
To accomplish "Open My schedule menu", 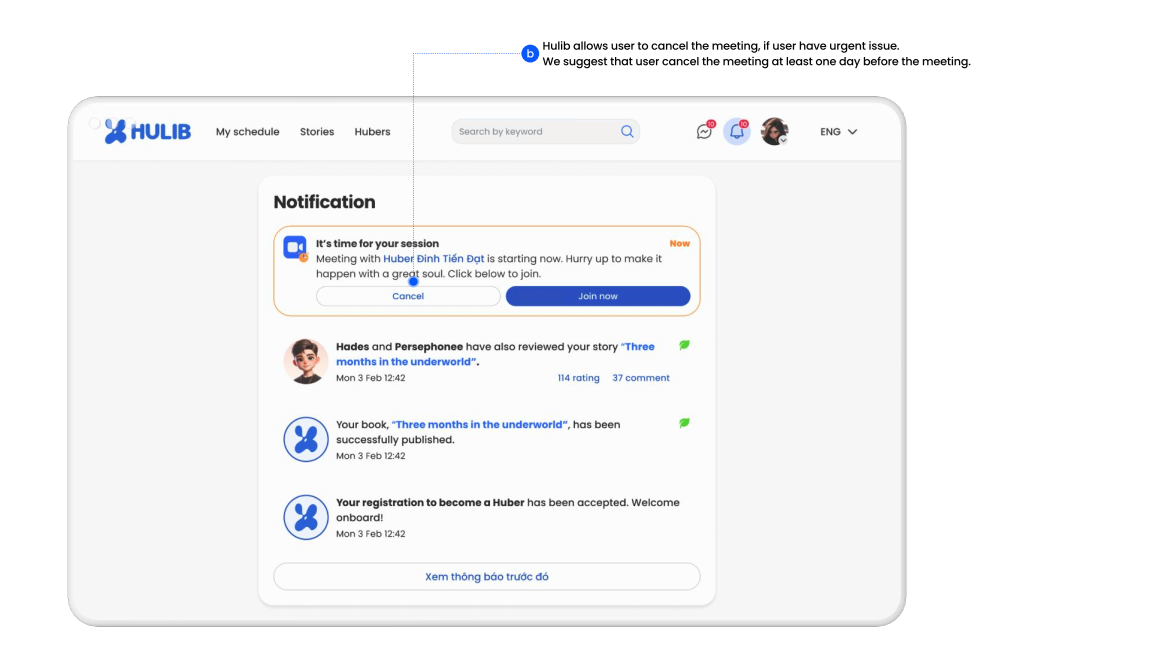I will (247, 132).
